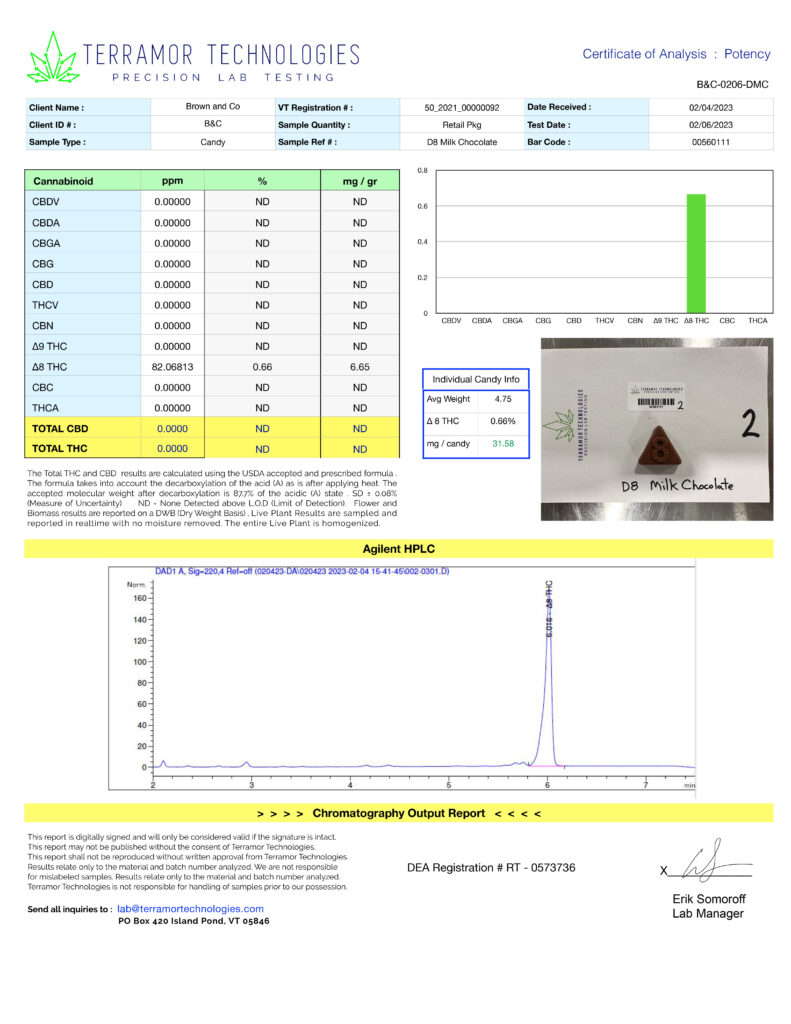Image resolution: width=791 pixels, height=1024 pixels.
Task: Select 'Erik Somoroff Lab Manager' text
Action: click(708, 906)
